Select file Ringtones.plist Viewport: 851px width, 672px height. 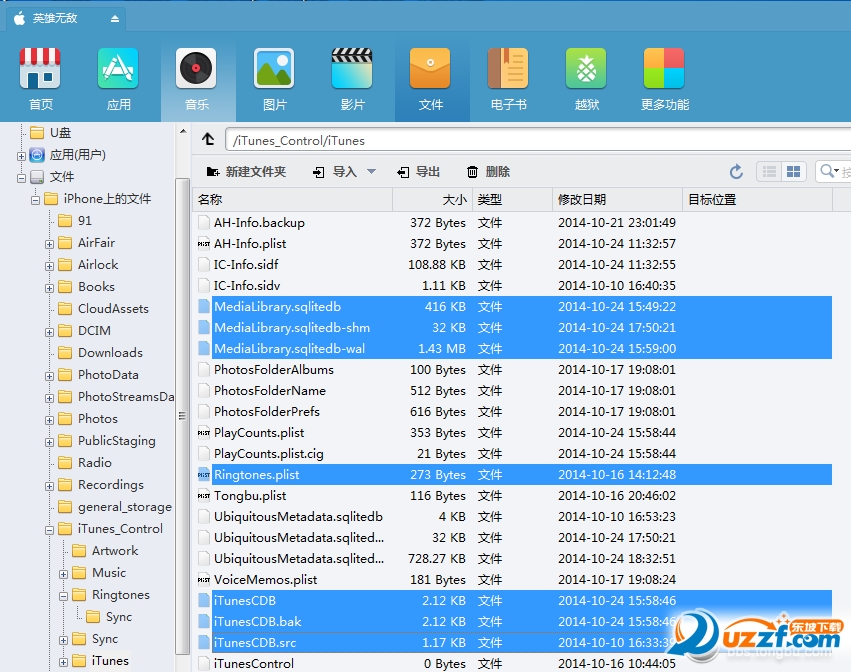[x=512, y=475]
